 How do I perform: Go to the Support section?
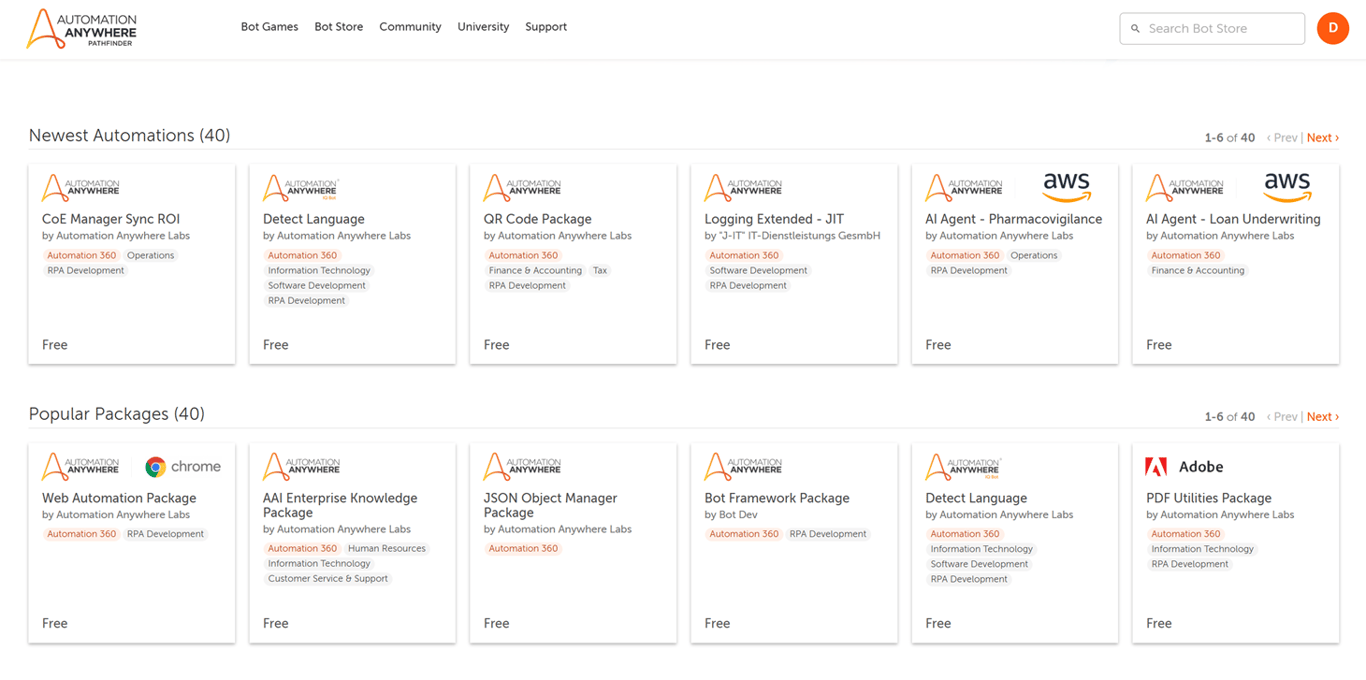coord(546,27)
